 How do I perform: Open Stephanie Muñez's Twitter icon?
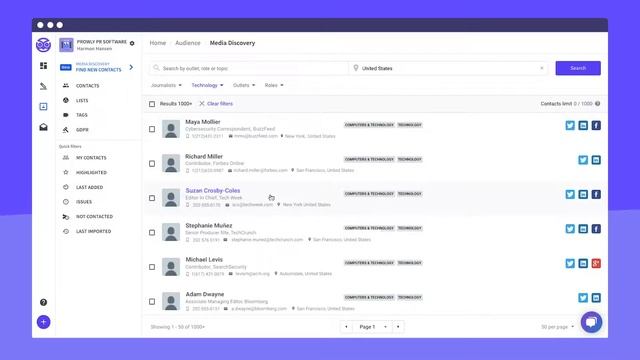[570, 229]
